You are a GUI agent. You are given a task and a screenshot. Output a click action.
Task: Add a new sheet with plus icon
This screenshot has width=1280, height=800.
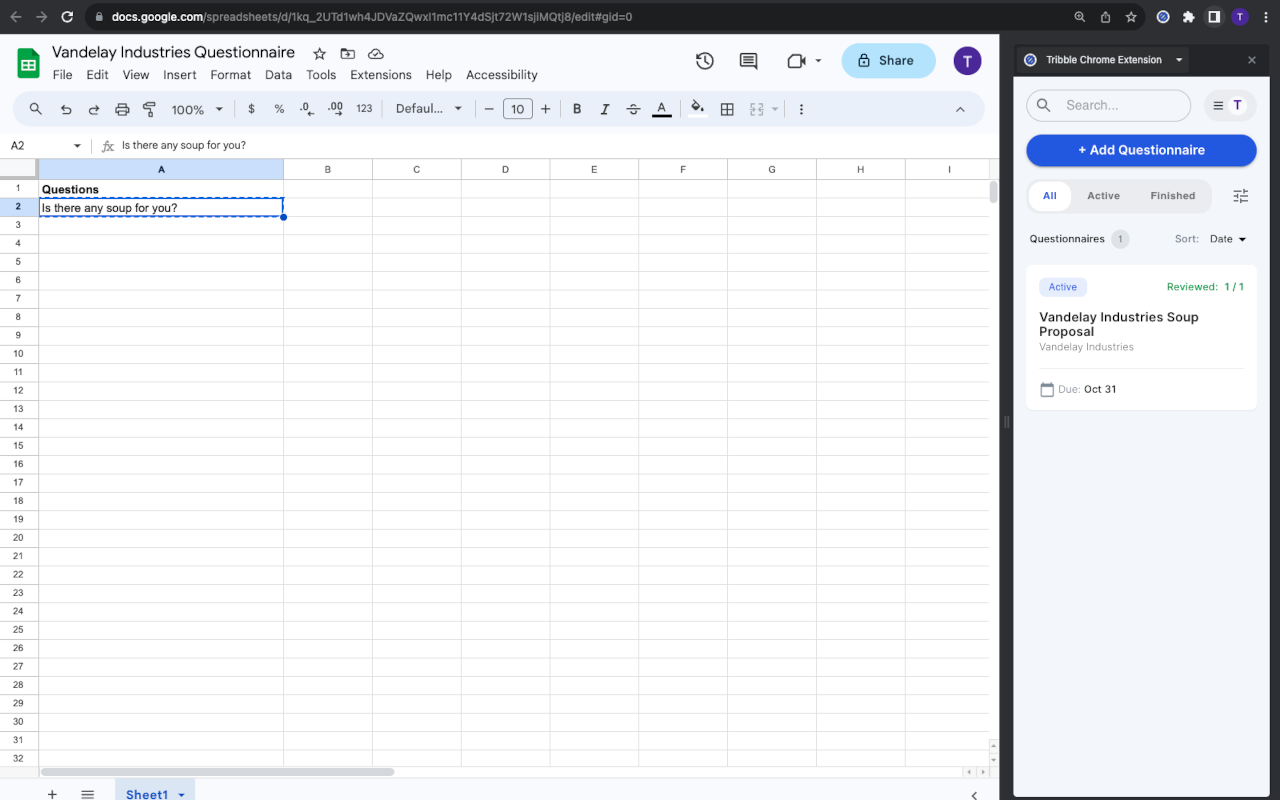pyautogui.click(x=52, y=794)
